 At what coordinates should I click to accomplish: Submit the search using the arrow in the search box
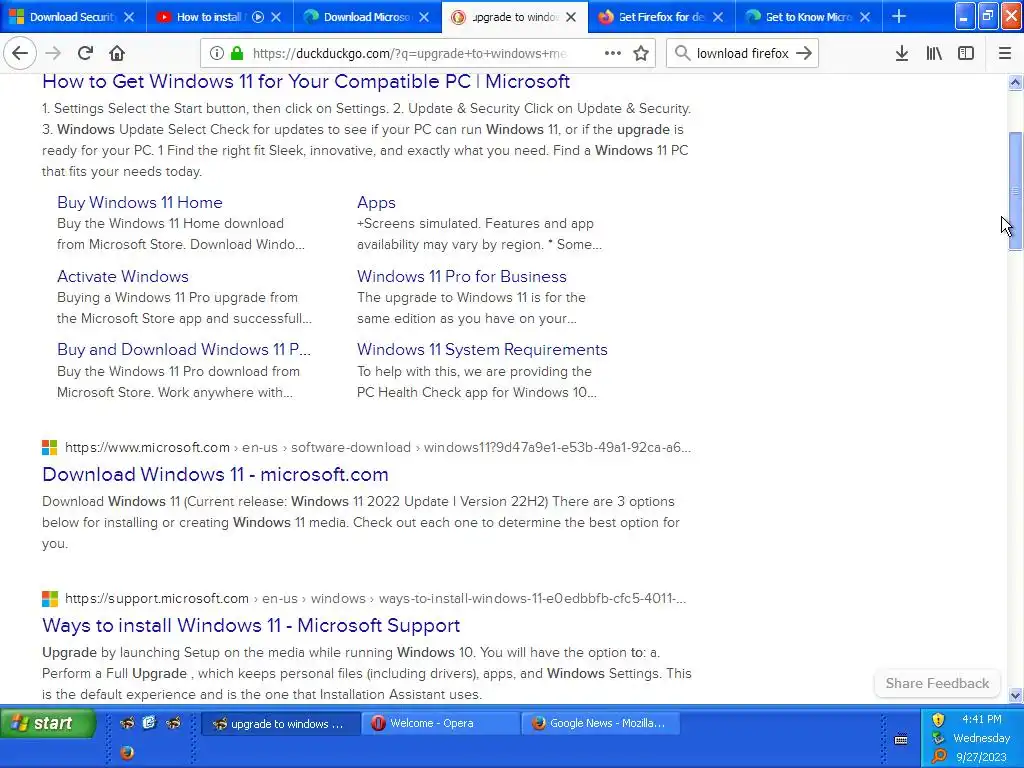pyautogui.click(x=805, y=53)
